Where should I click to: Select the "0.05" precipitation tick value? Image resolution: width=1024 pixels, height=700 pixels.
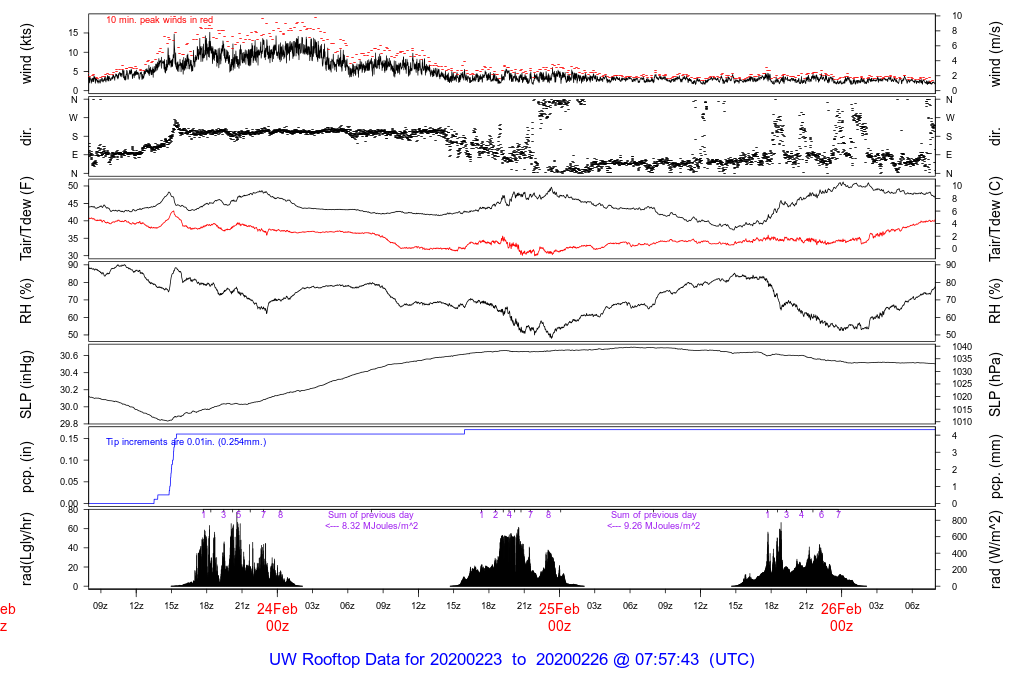(69, 482)
